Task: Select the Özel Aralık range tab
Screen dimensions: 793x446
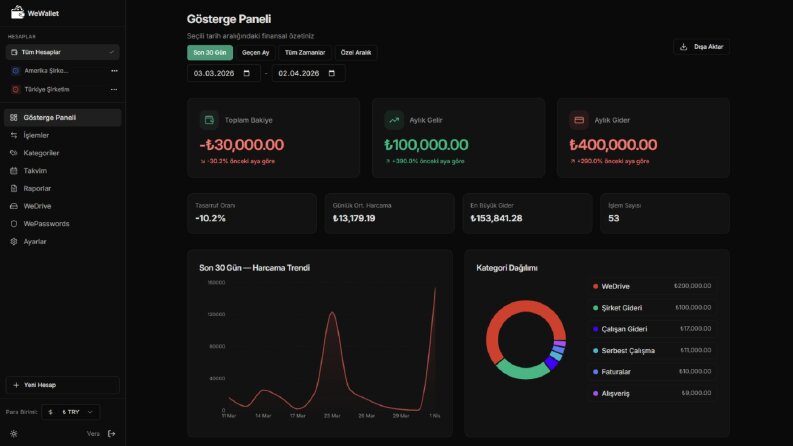Action: (x=356, y=53)
